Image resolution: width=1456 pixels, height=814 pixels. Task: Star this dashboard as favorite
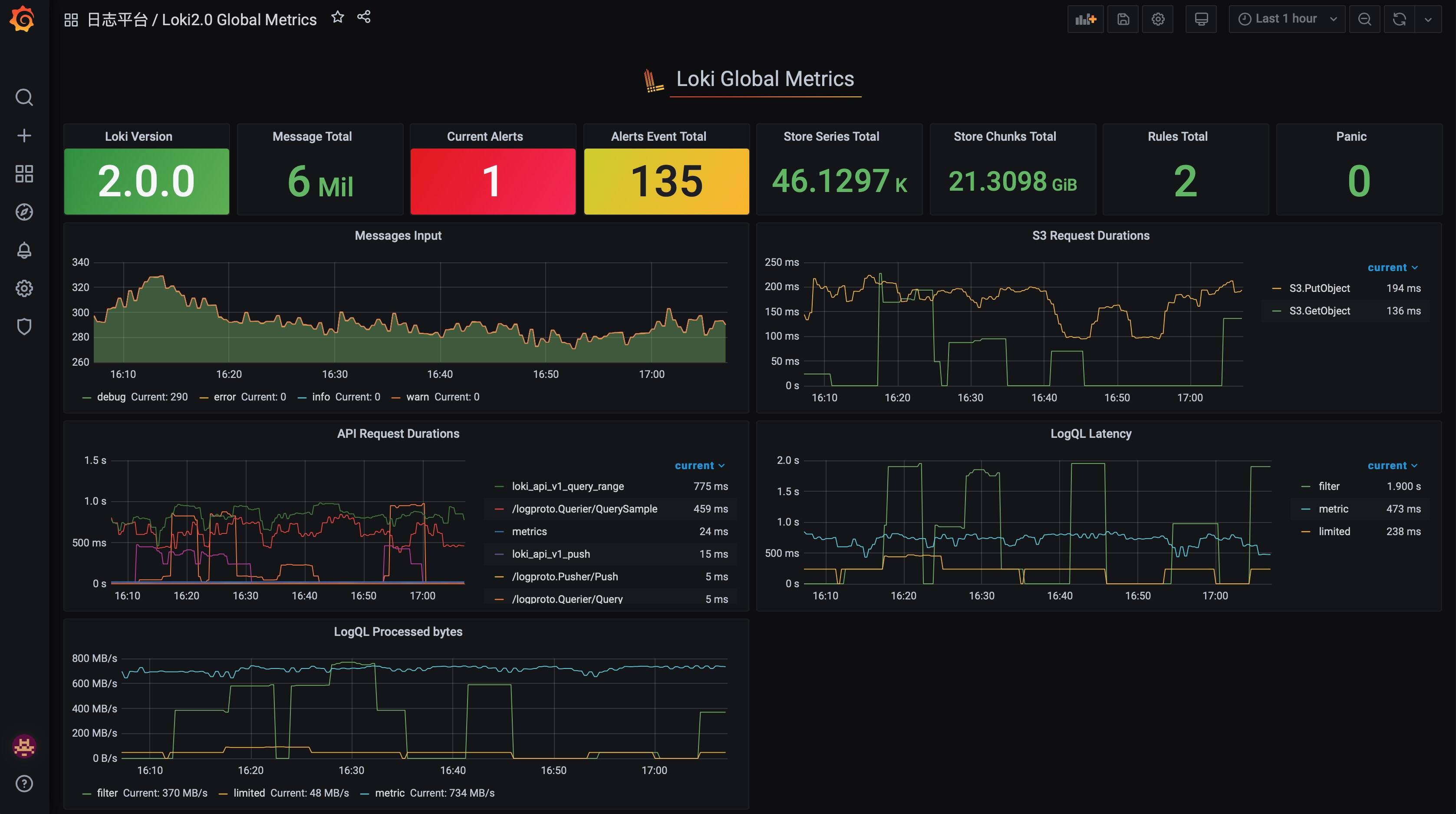click(337, 17)
